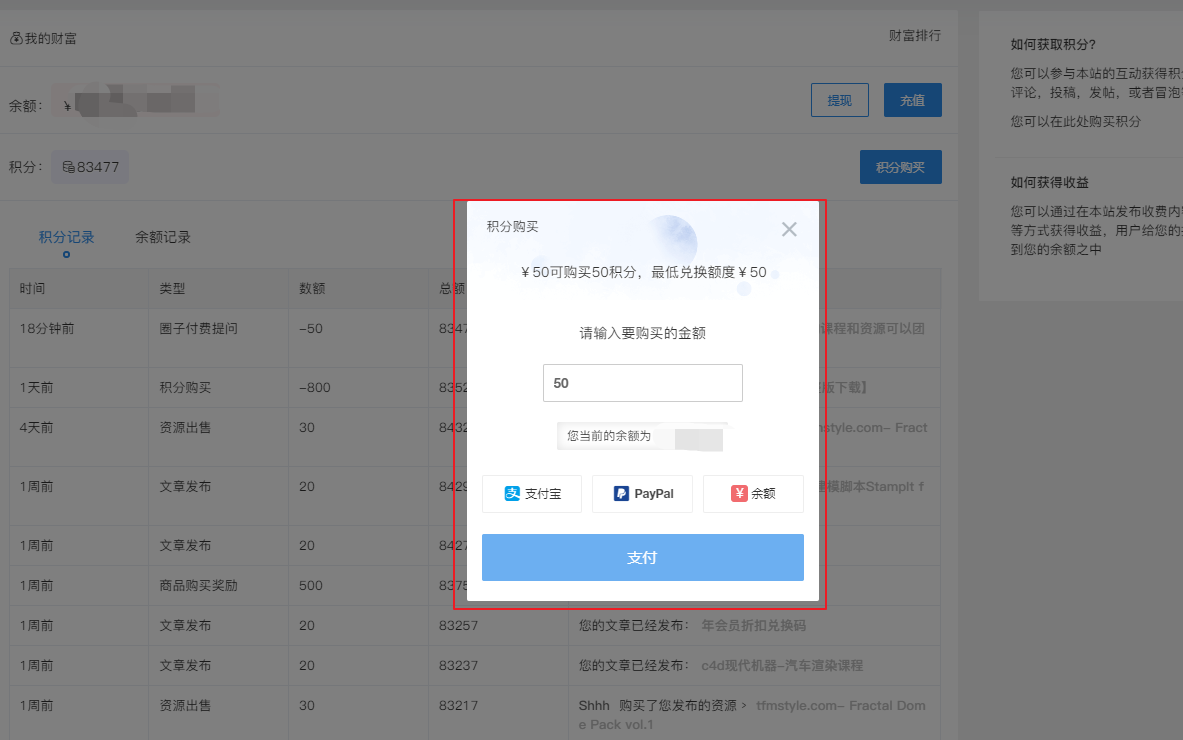The width and height of the screenshot is (1183, 740).
Task: Click the 提现 withdraw button
Action: (839, 100)
